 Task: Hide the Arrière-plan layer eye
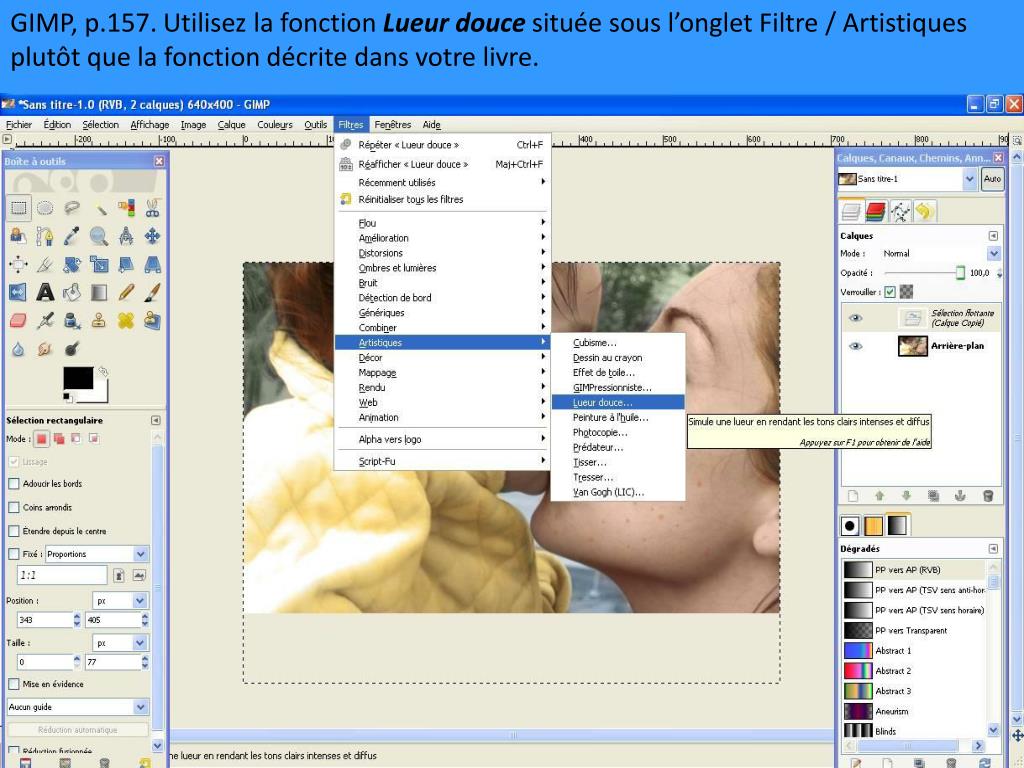(x=855, y=347)
